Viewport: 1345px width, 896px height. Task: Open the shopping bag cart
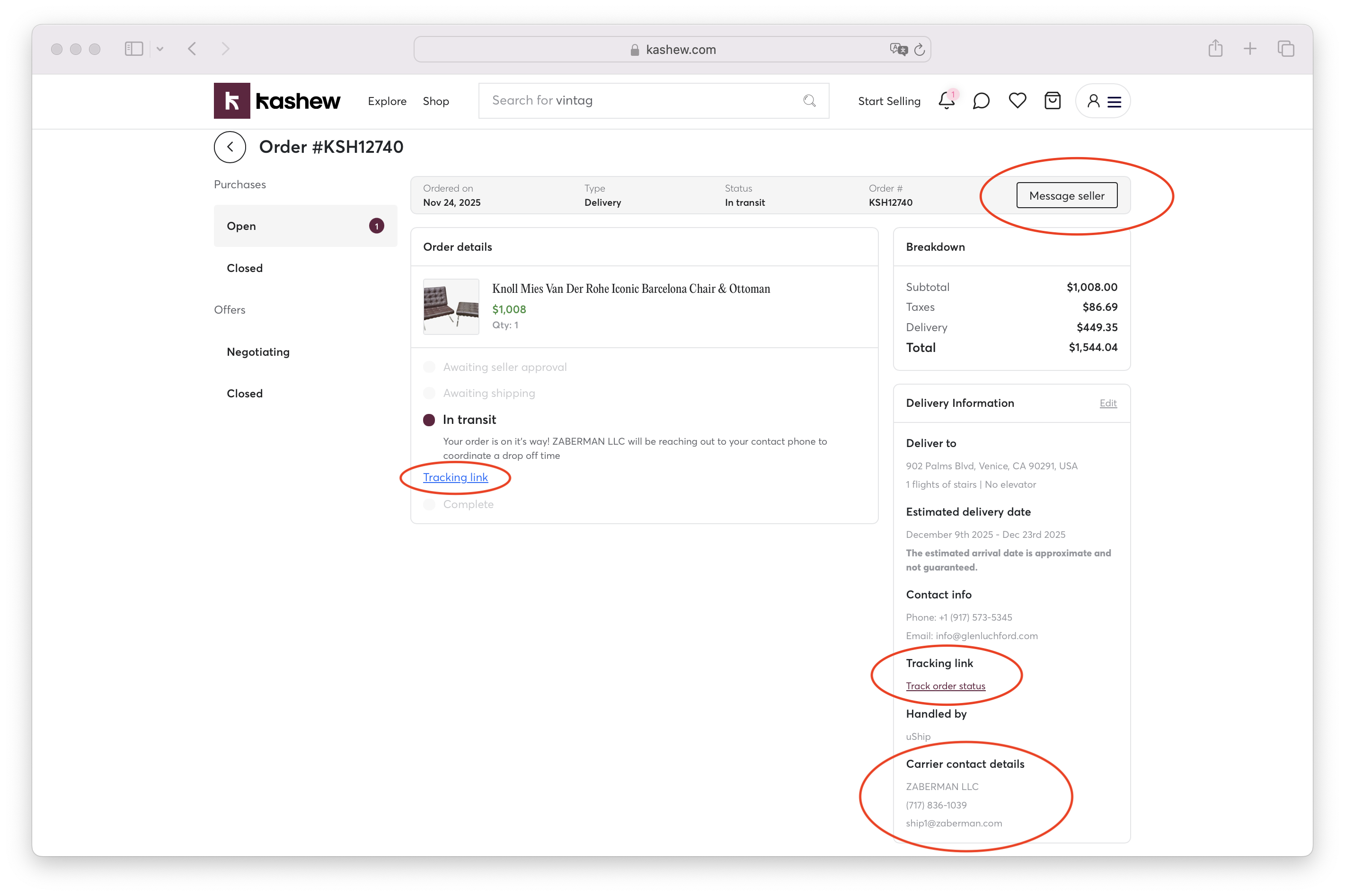pos(1052,101)
